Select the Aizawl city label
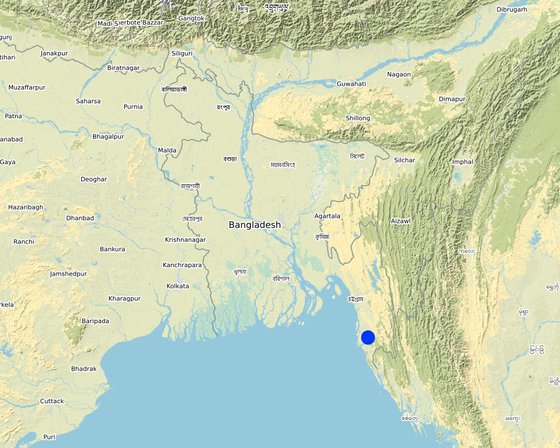The image size is (560, 448). pos(401,221)
